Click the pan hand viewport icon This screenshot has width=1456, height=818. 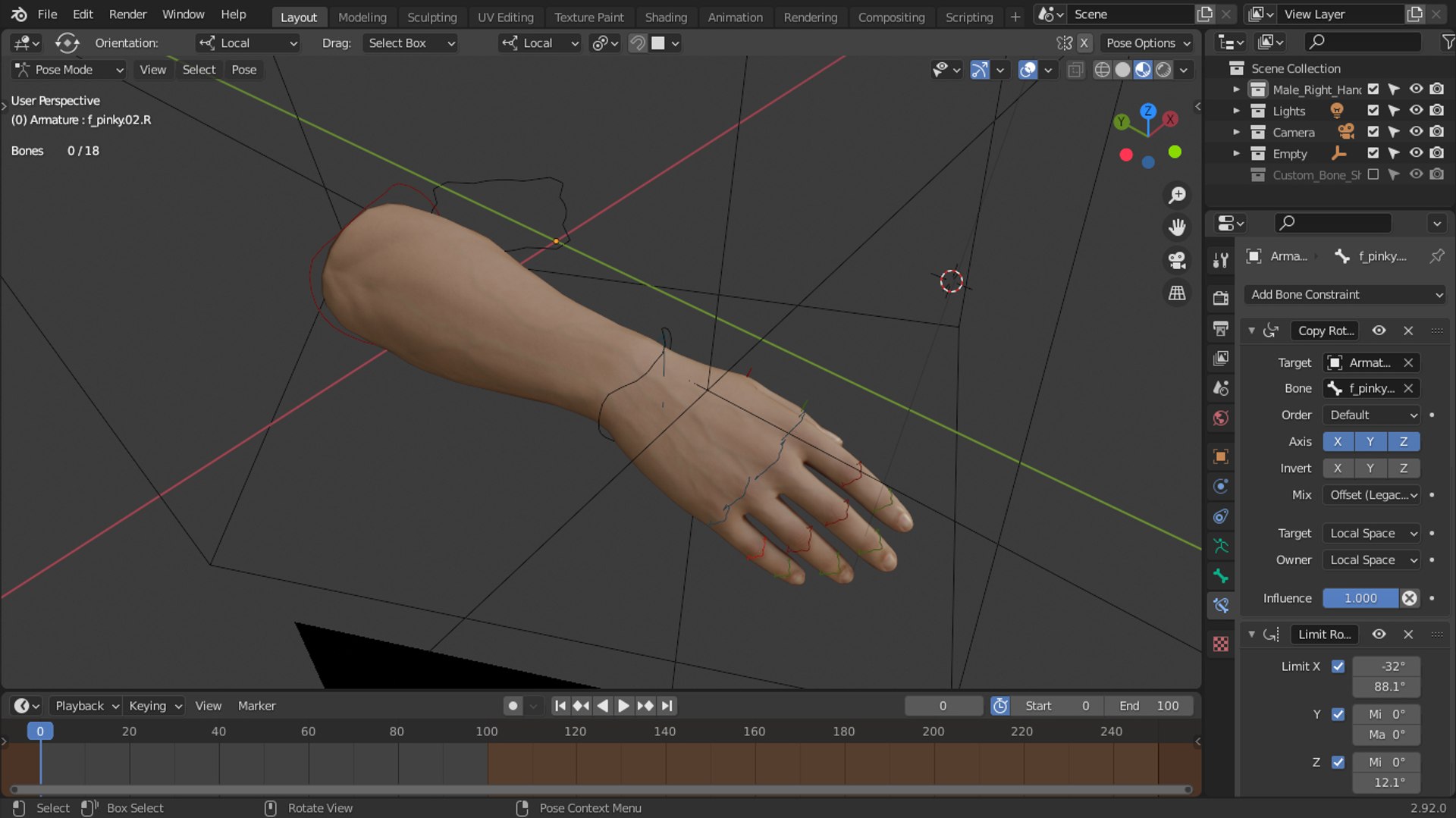tap(1177, 227)
